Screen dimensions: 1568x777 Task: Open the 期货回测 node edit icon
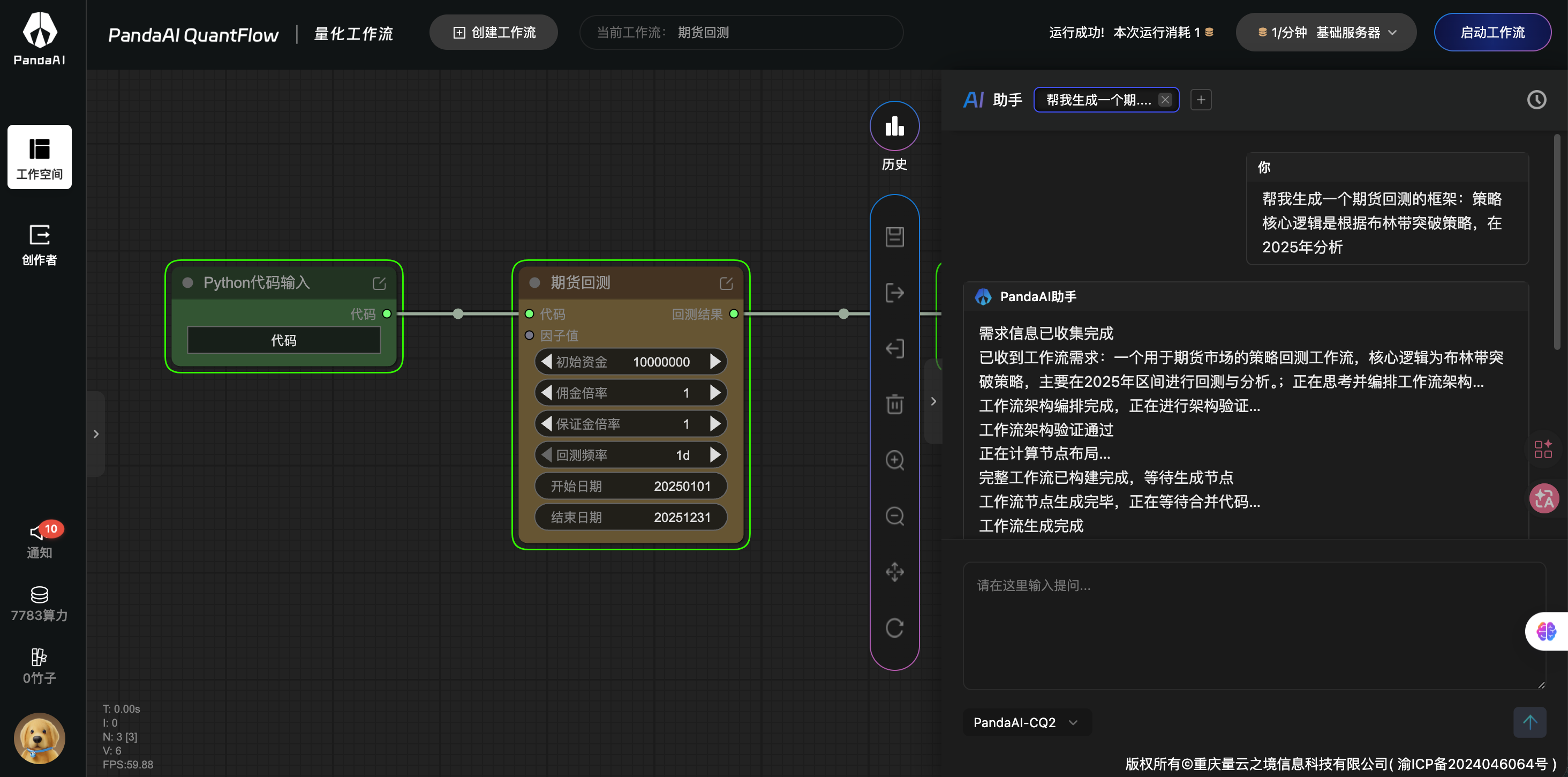click(726, 283)
